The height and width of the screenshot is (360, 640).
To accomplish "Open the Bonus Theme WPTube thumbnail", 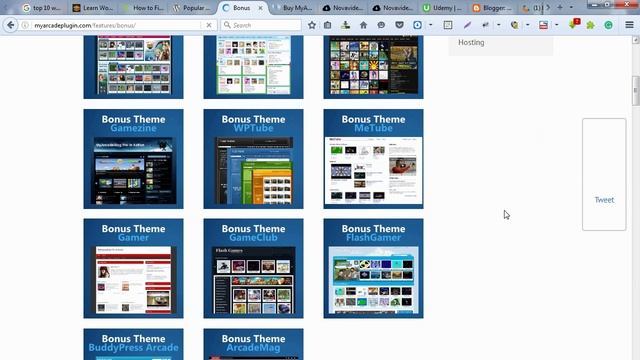I will click(253, 159).
